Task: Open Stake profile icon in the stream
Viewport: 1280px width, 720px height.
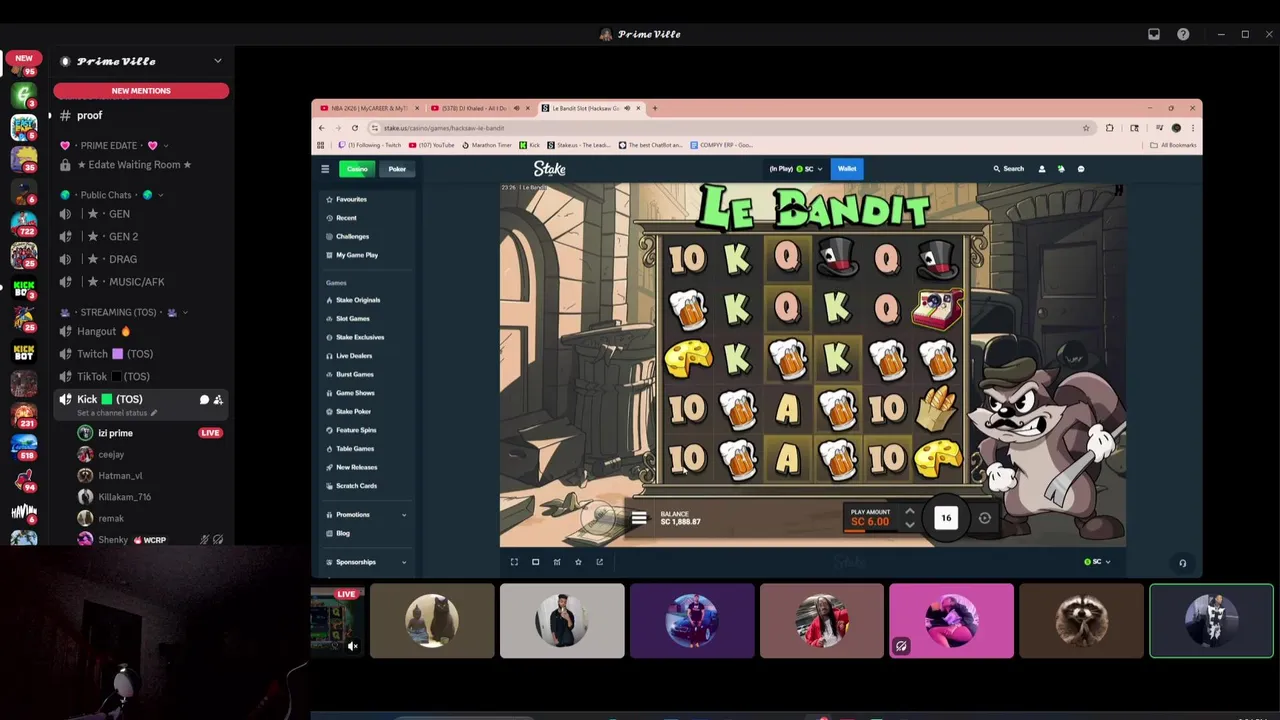Action: point(1042,169)
